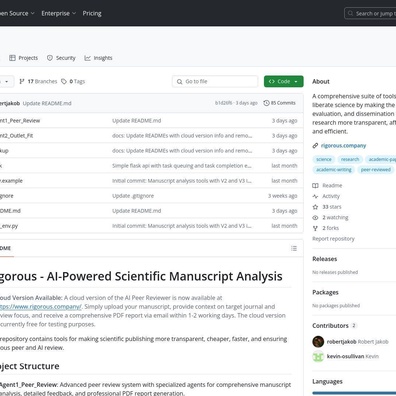The width and height of the screenshot is (396, 396).
Task: Click the star icon beside 33 stars
Action: pyautogui.click(x=315, y=207)
